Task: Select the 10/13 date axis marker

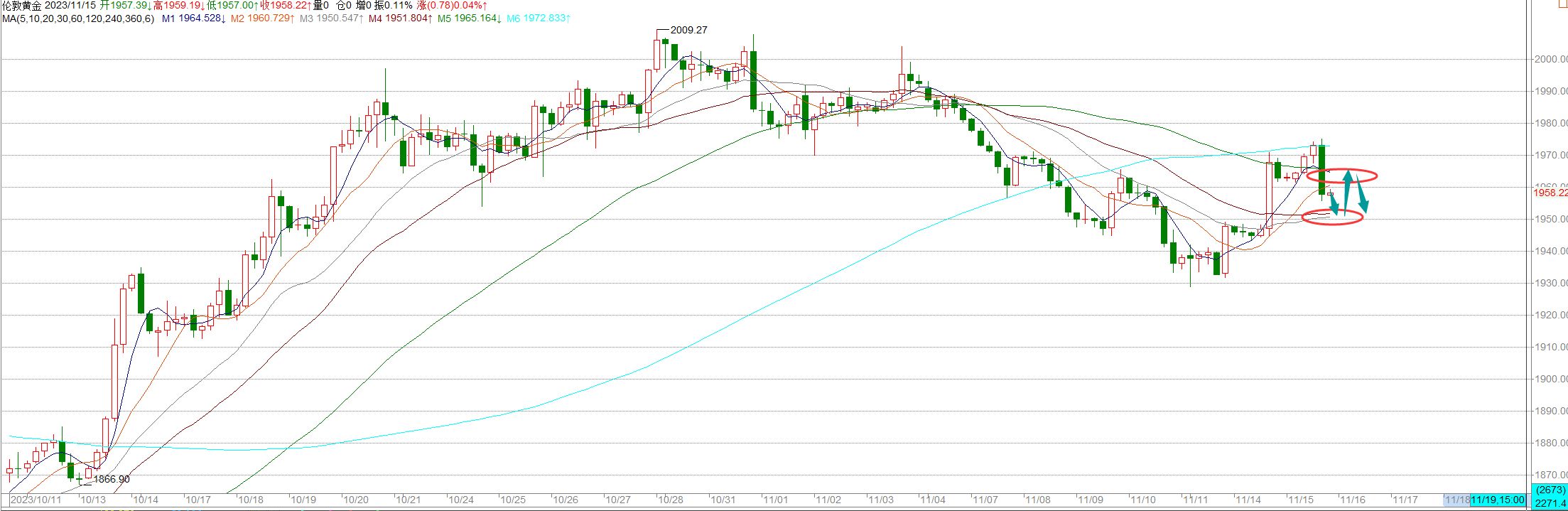Action: tap(93, 500)
